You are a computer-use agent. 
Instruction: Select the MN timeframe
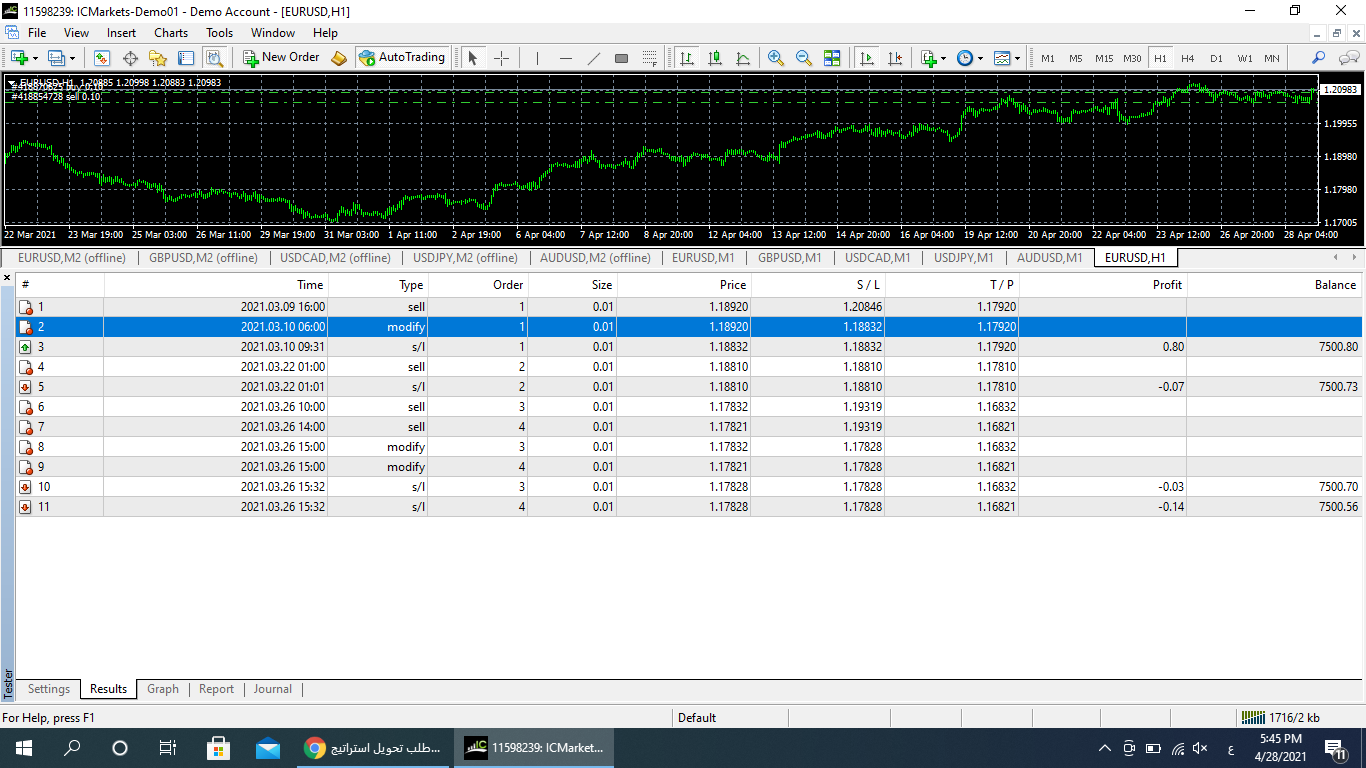[x=1271, y=58]
